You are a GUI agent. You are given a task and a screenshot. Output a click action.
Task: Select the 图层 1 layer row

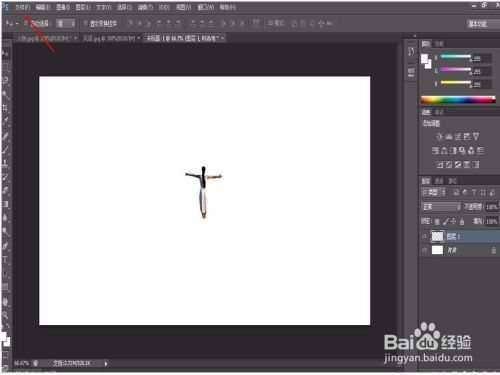[x=459, y=236]
